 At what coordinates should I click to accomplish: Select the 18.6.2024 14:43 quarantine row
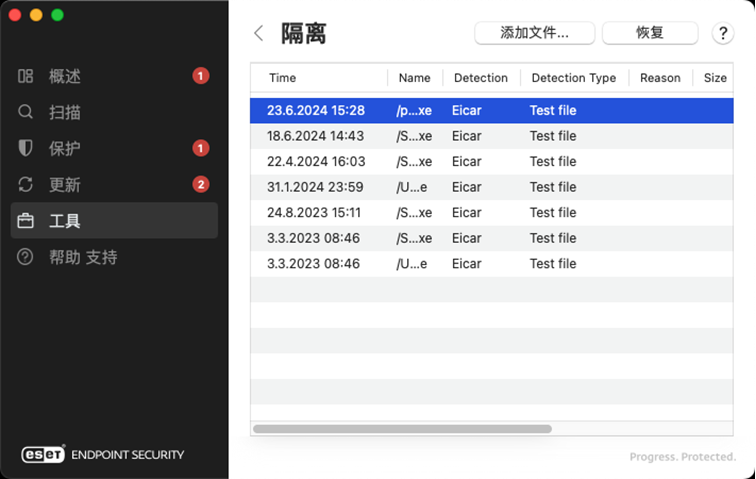[x=492, y=136]
